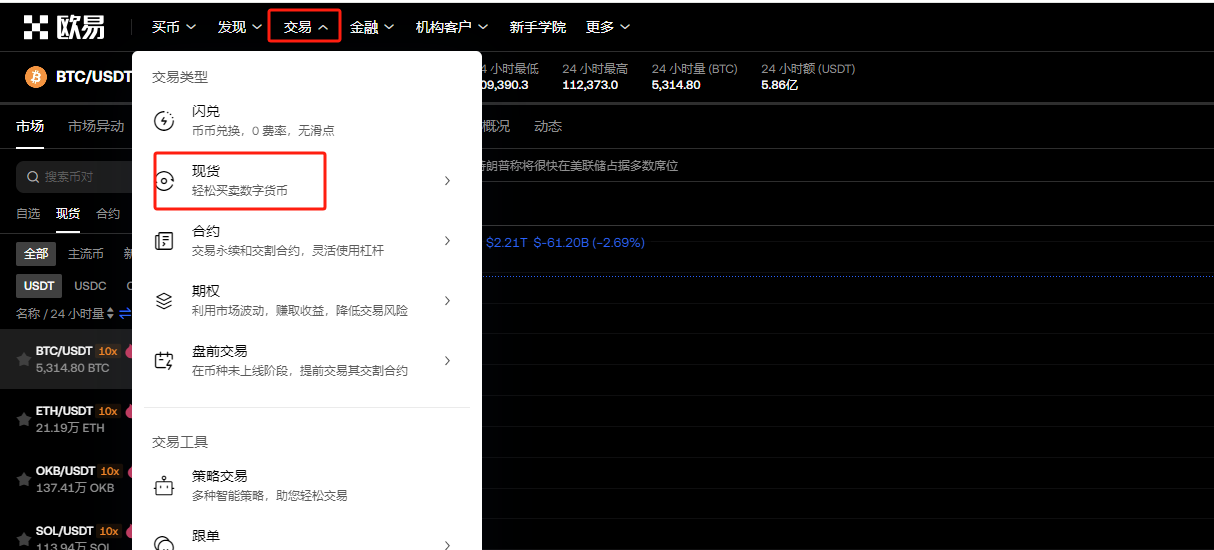Open the 新手学院 link
This screenshot has width=1214, height=550.
tap(537, 27)
